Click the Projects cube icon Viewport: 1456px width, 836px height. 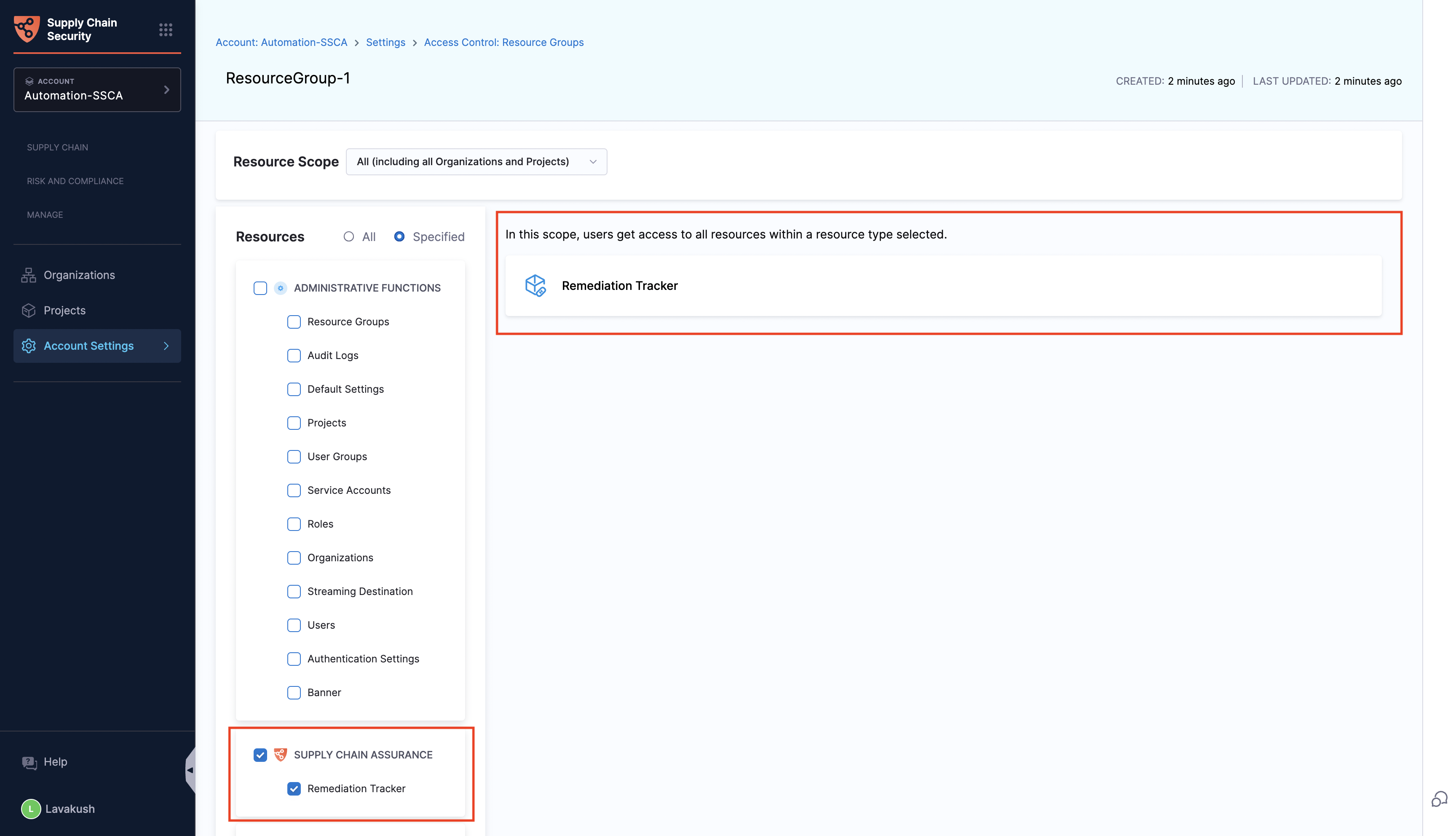coord(29,310)
